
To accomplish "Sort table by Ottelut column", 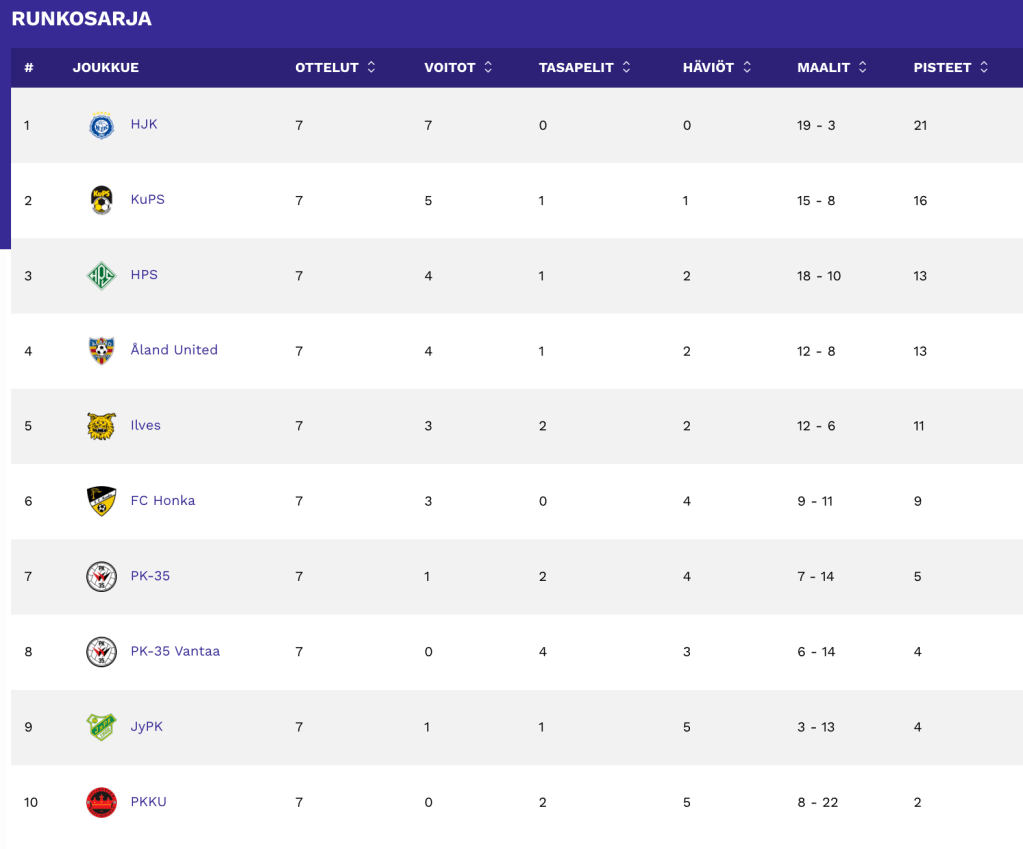I will pyautogui.click(x=335, y=68).
